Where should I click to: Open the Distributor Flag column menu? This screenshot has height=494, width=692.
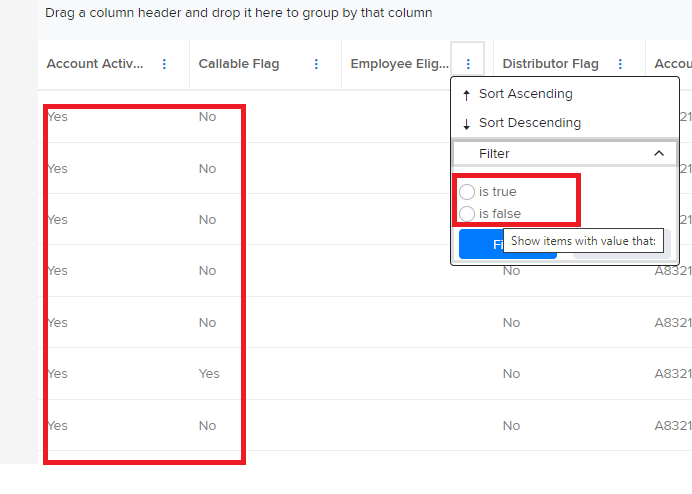pos(620,64)
